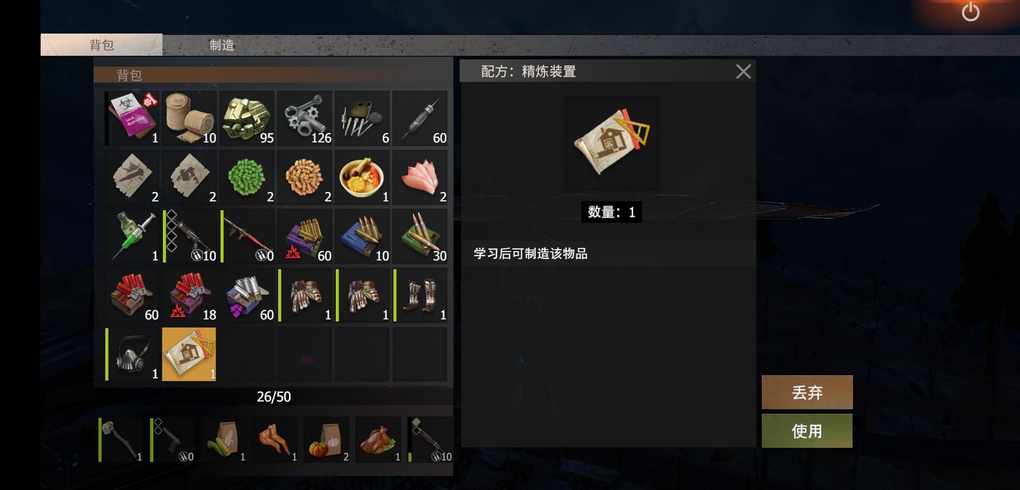Viewport: 1020px width, 490px height.
Task: Select the red shotgun shells box of 60
Action: (x=133, y=295)
